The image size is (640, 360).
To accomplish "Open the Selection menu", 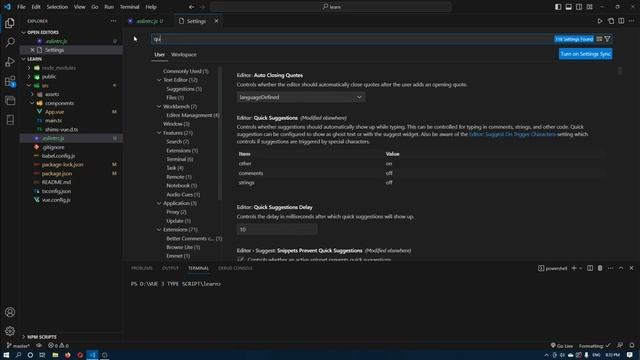I will pos(57,7).
